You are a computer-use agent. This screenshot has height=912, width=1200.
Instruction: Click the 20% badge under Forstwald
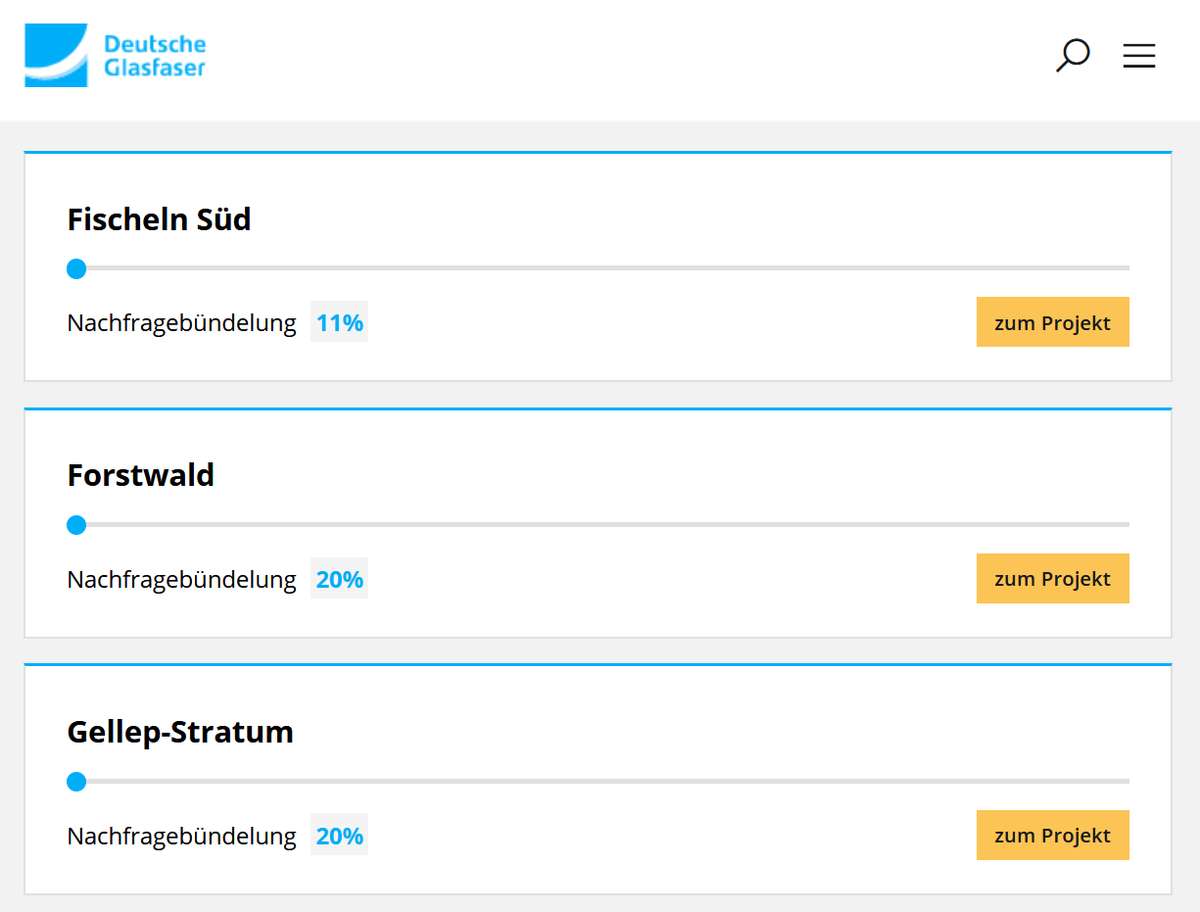(339, 579)
